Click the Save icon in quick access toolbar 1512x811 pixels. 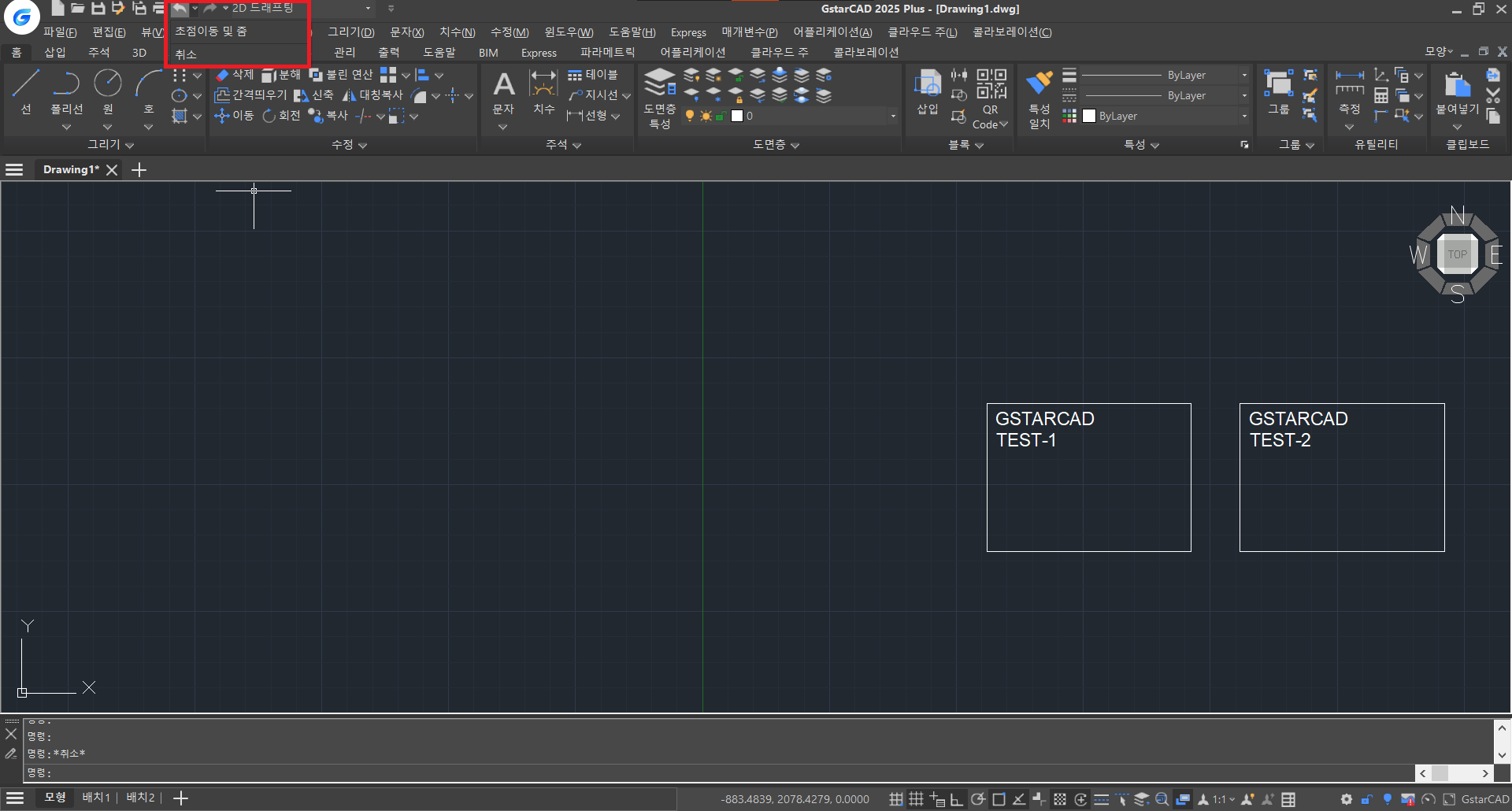point(98,9)
